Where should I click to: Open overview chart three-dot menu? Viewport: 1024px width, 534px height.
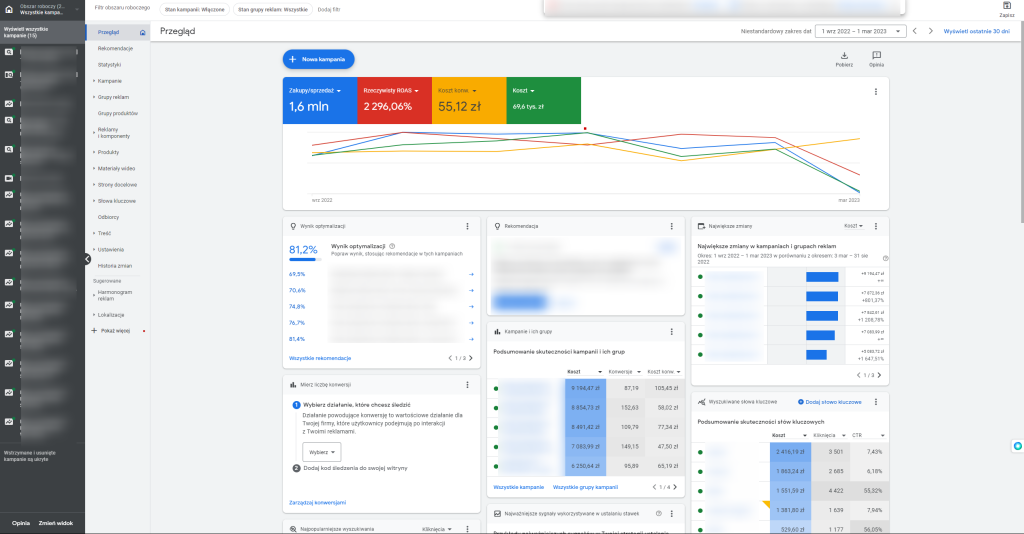pos(876,92)
